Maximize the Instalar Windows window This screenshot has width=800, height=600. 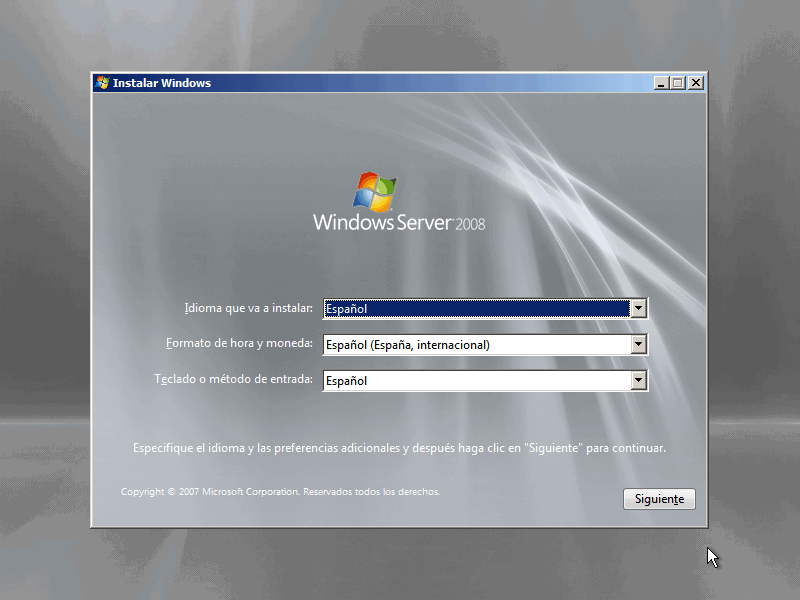pyautogui.click(x=678, y=83)
